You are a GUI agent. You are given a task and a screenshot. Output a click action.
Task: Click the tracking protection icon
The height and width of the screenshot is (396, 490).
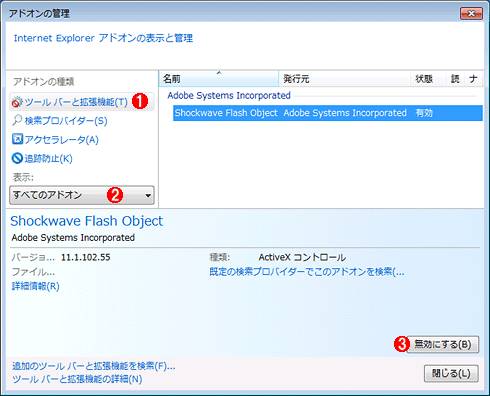click(17, 158)
